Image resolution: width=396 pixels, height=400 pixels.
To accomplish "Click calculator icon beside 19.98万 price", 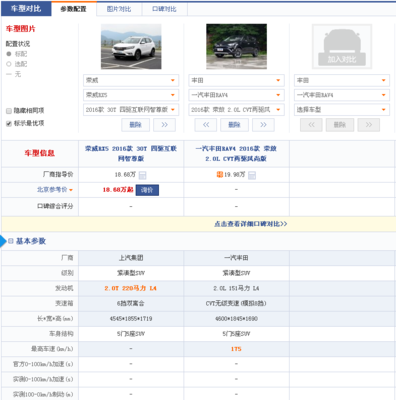I will tap(252, 175).
